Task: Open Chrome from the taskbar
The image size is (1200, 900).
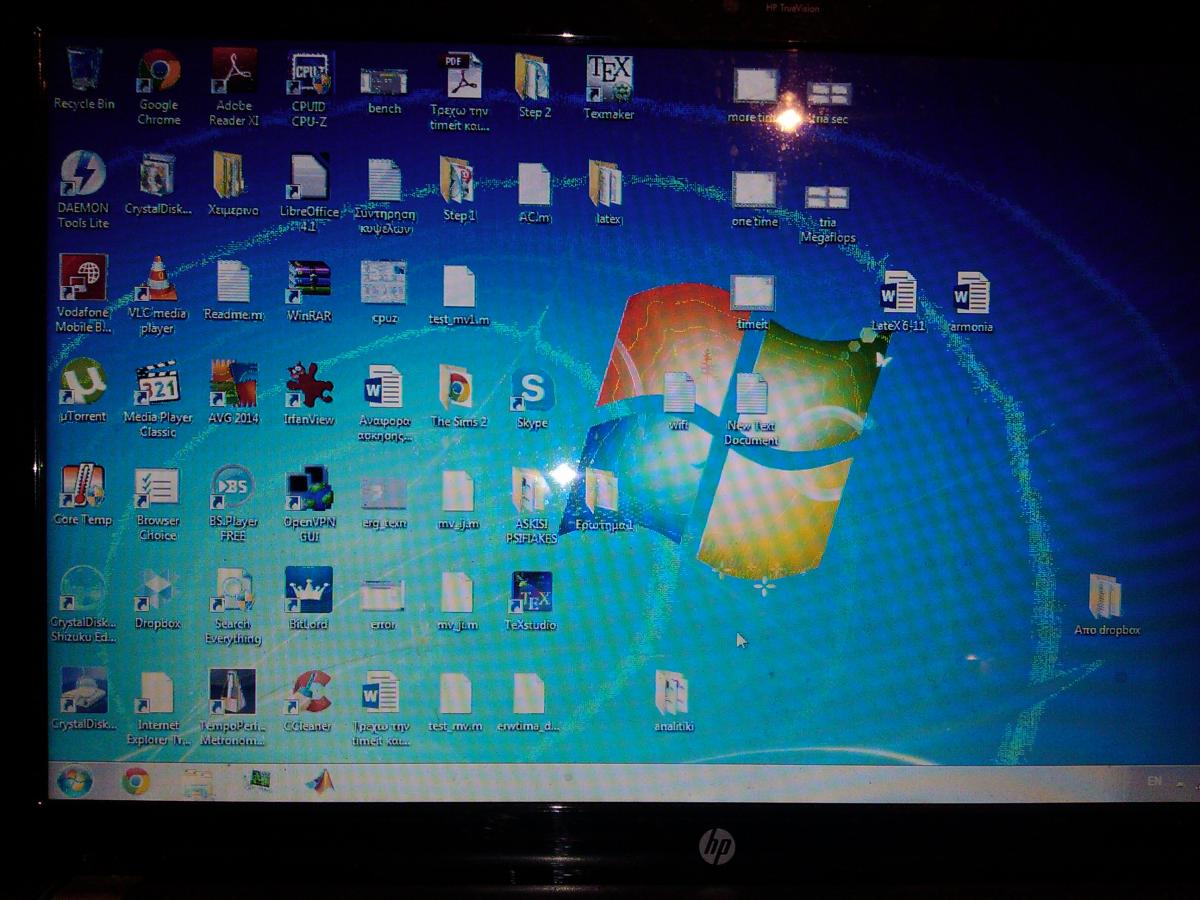Action: pyautogui.click(x=136, y=781)
